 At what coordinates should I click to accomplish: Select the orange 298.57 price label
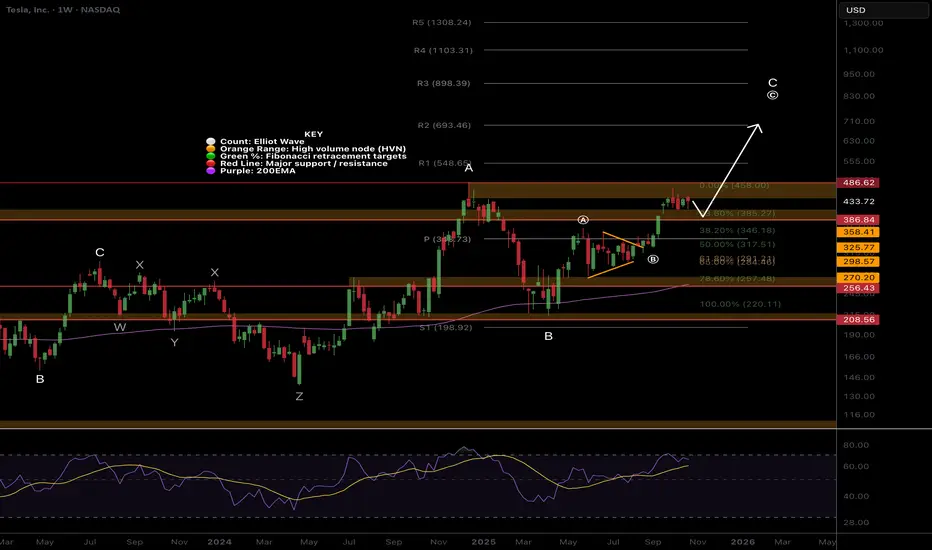point(858,262)
